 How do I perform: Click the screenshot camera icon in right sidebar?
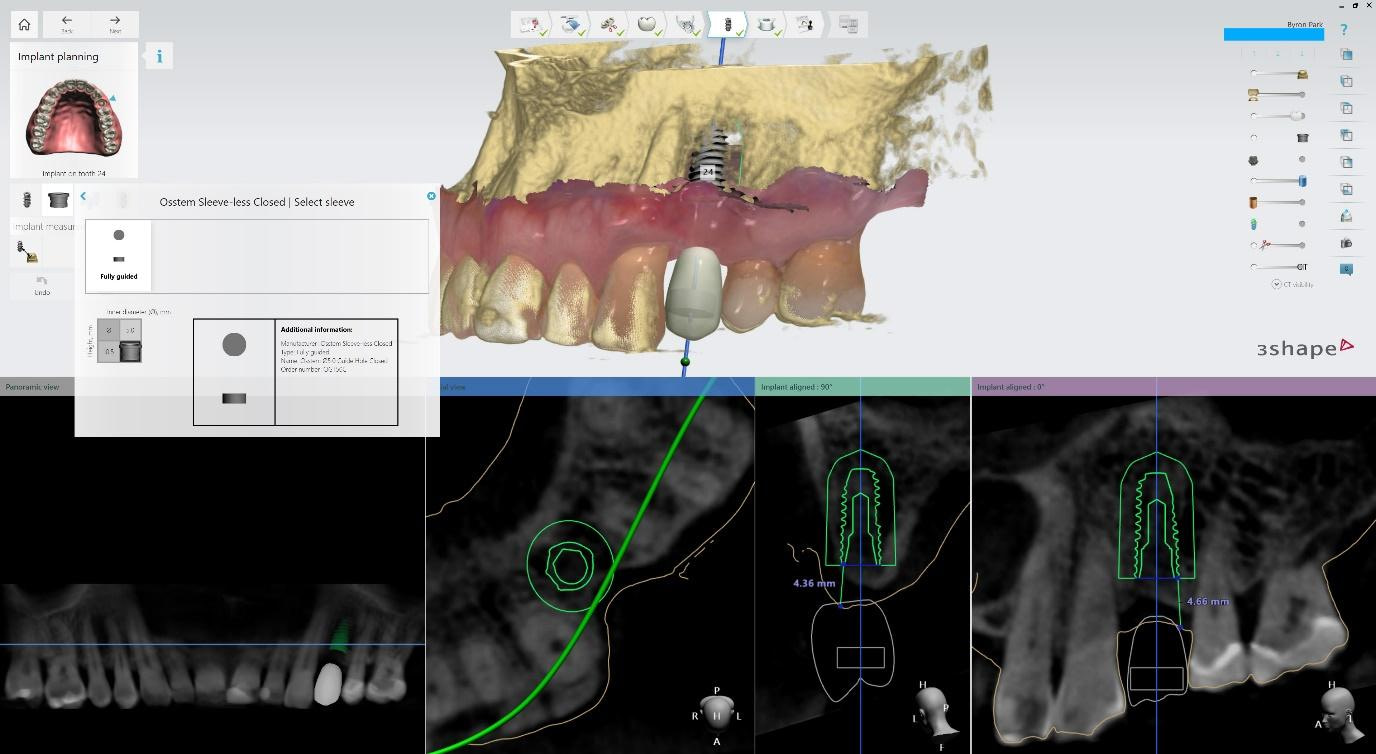tap(1345, 243)
